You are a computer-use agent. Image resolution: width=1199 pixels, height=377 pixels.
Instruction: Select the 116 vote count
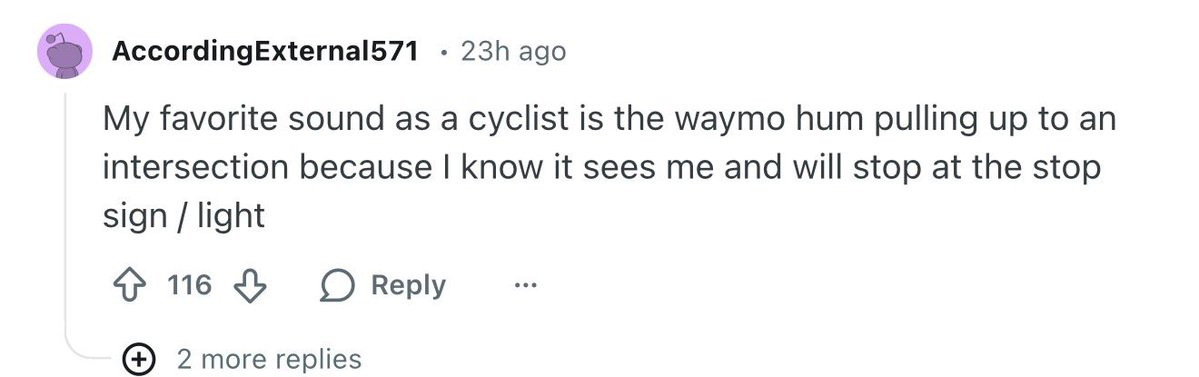pyautogui.click(x=189, y=285)
